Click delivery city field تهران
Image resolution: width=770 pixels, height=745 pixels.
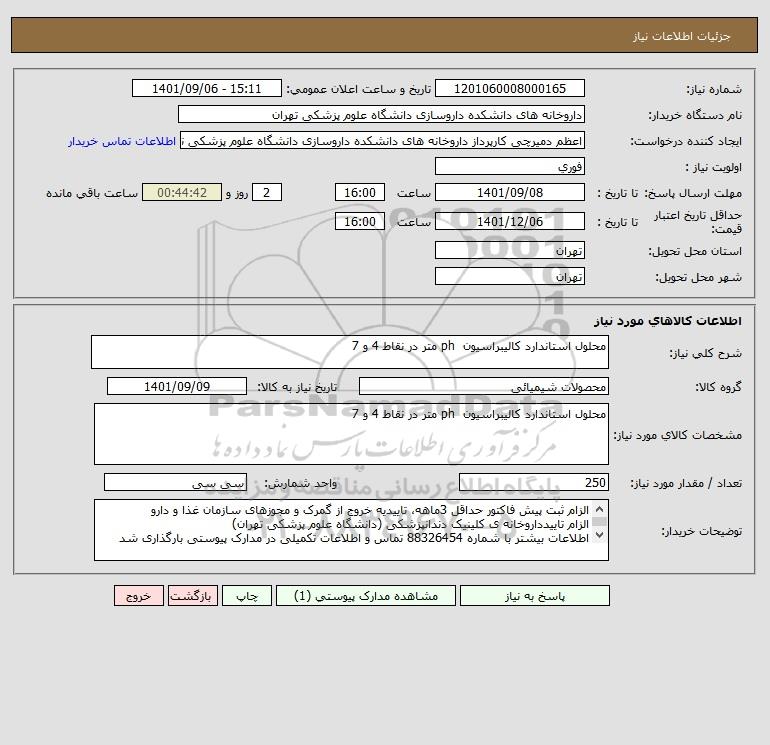(510, 276)
